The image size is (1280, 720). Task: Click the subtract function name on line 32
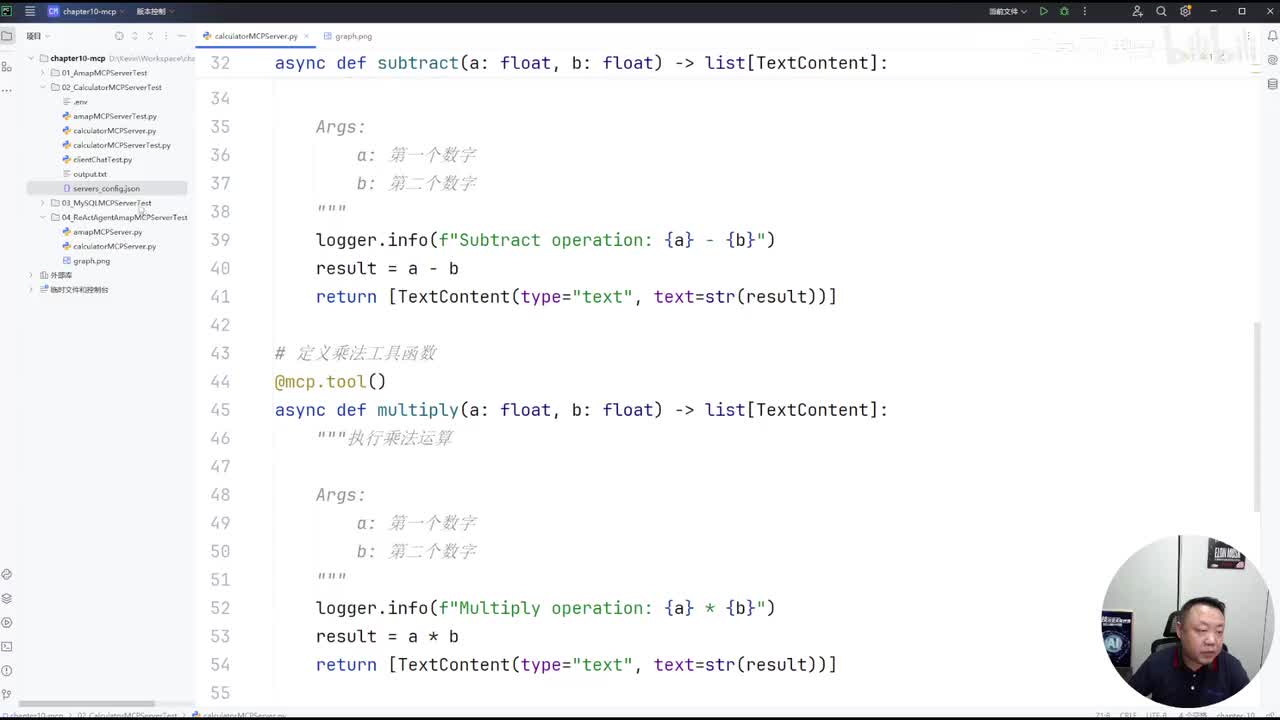point(418,63)
